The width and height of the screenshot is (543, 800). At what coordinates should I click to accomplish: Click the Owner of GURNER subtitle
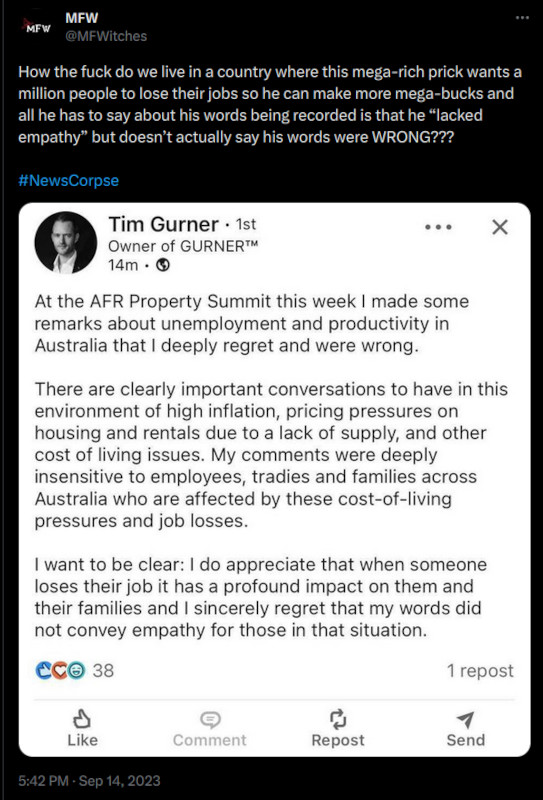(x=183, y=246)
